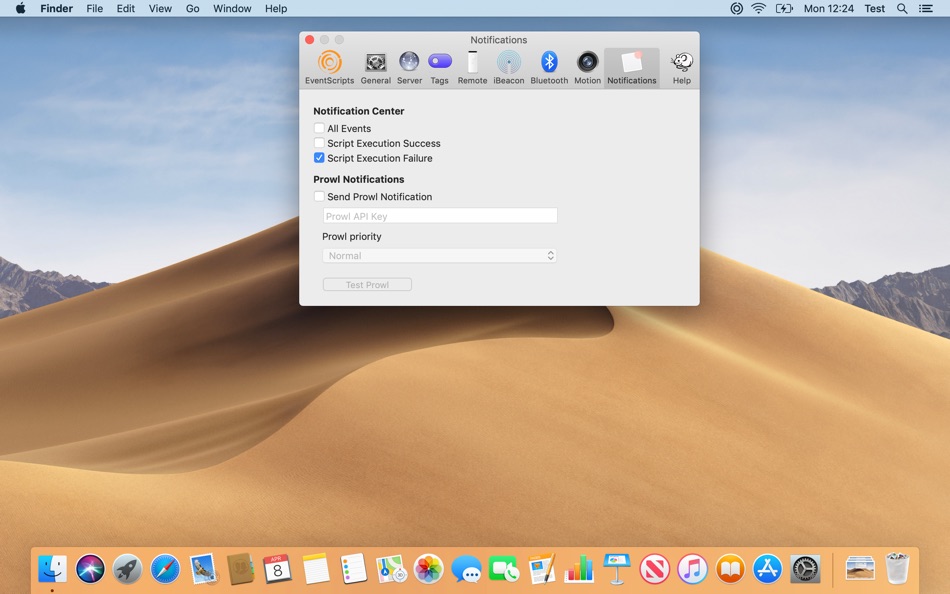Screen dimensions: 950x594
Task: Open Contacts in the Dock
Action: [241, 569]
